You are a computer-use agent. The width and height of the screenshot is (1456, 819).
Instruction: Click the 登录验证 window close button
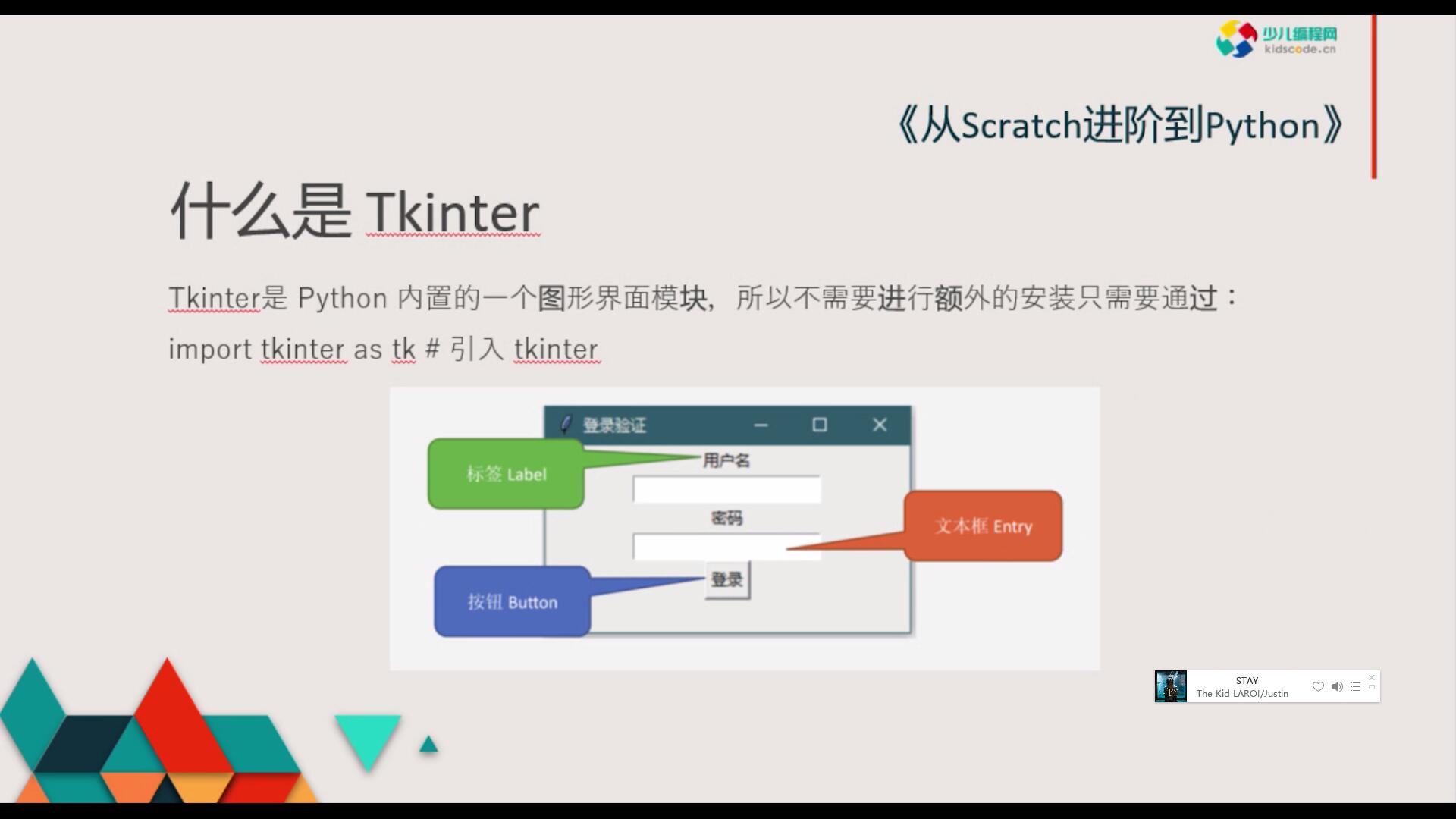[x=880, y=424]
